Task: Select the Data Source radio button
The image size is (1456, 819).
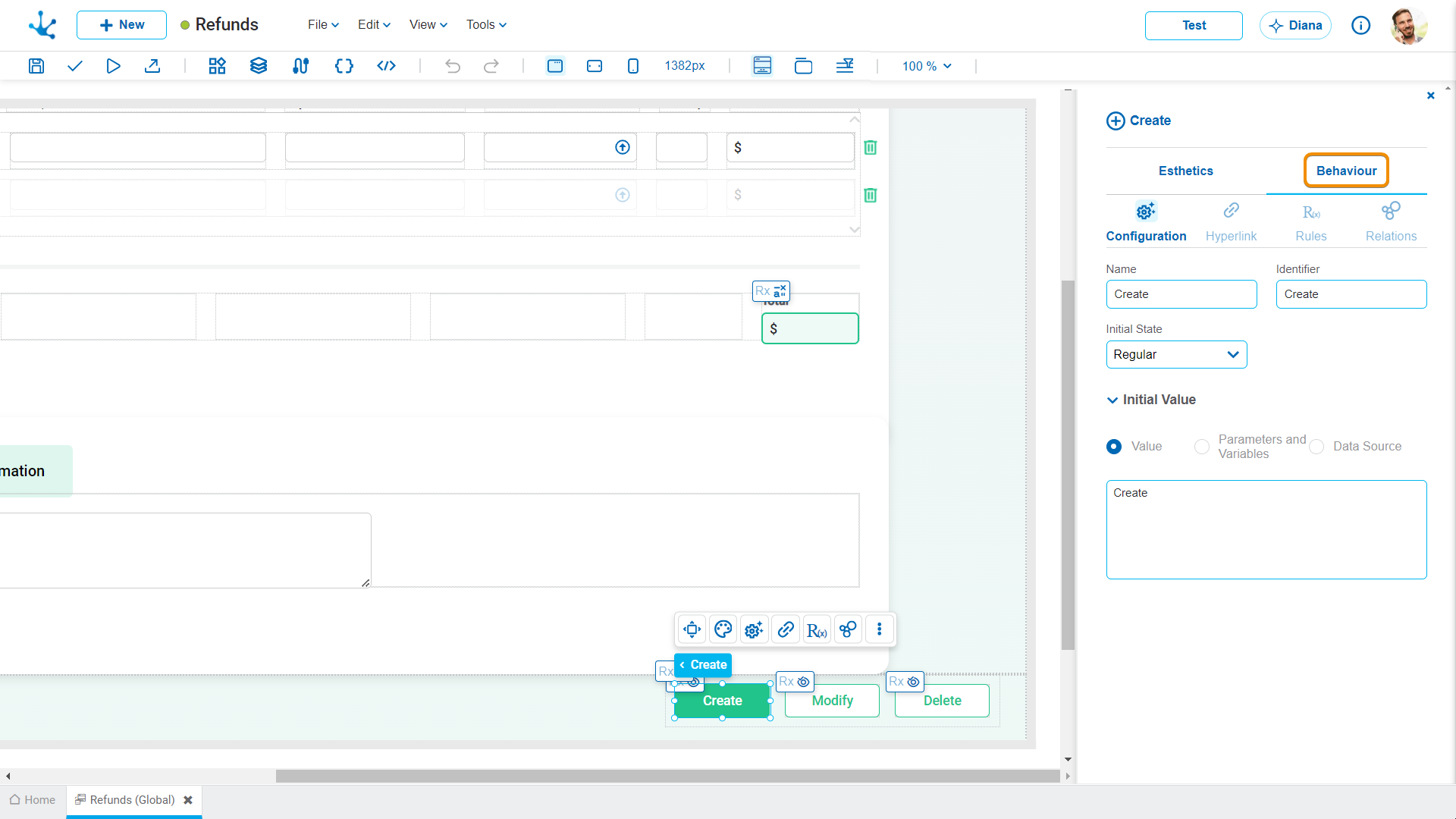Action: pyautogui.click(x=1316, y=447)
